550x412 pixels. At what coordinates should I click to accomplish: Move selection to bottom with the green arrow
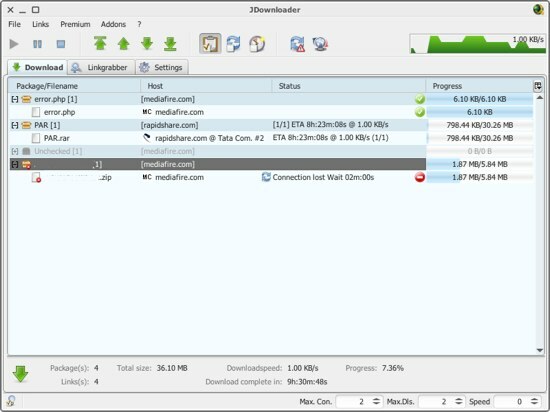click(x=170, y=44)
